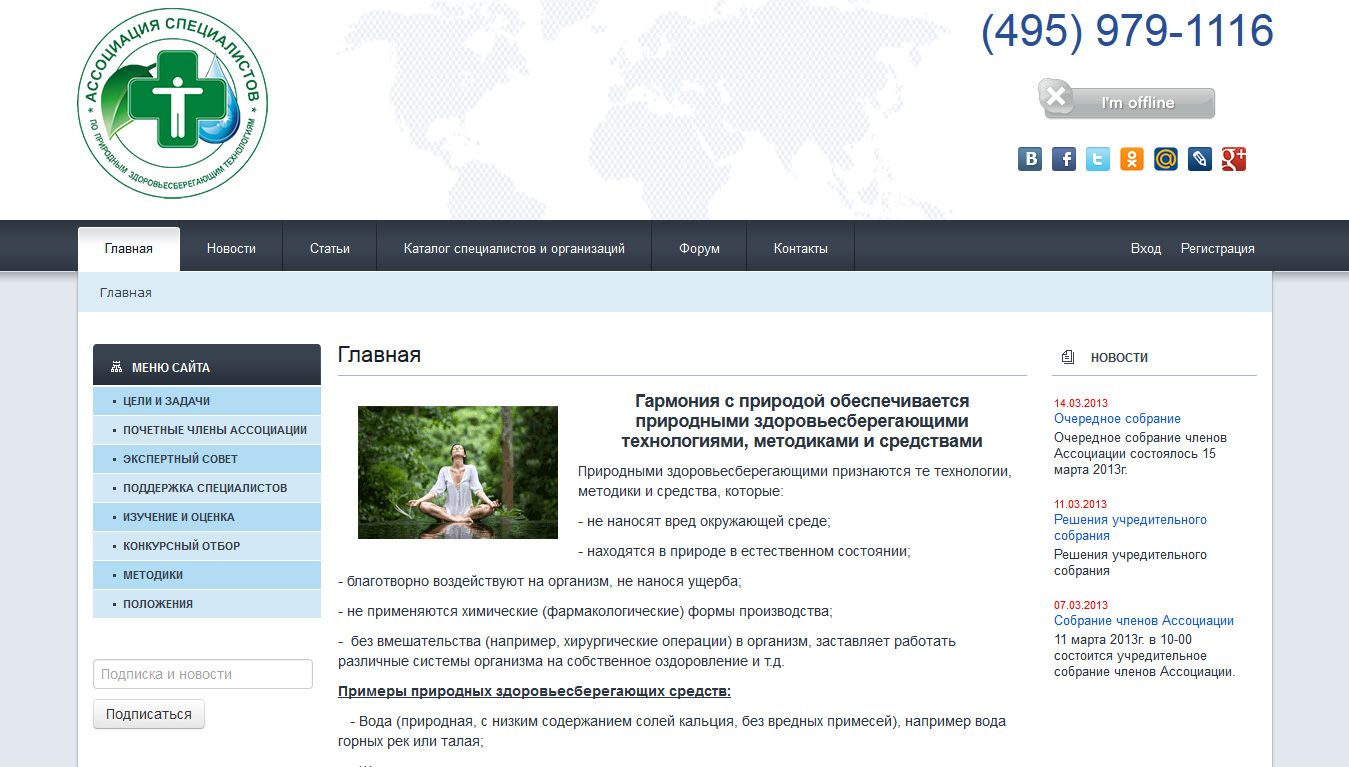Viewport: 1349px width, 767px height.
Task: Click Главная in the breadcrumb bar
Action: [126, 292]
